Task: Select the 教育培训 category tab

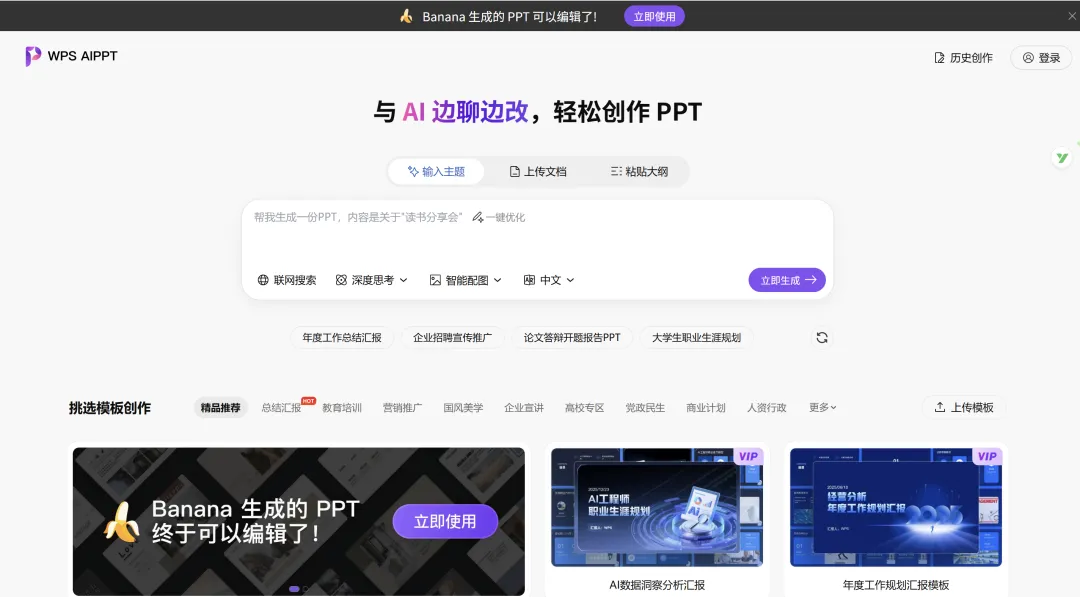Action: 342,408
